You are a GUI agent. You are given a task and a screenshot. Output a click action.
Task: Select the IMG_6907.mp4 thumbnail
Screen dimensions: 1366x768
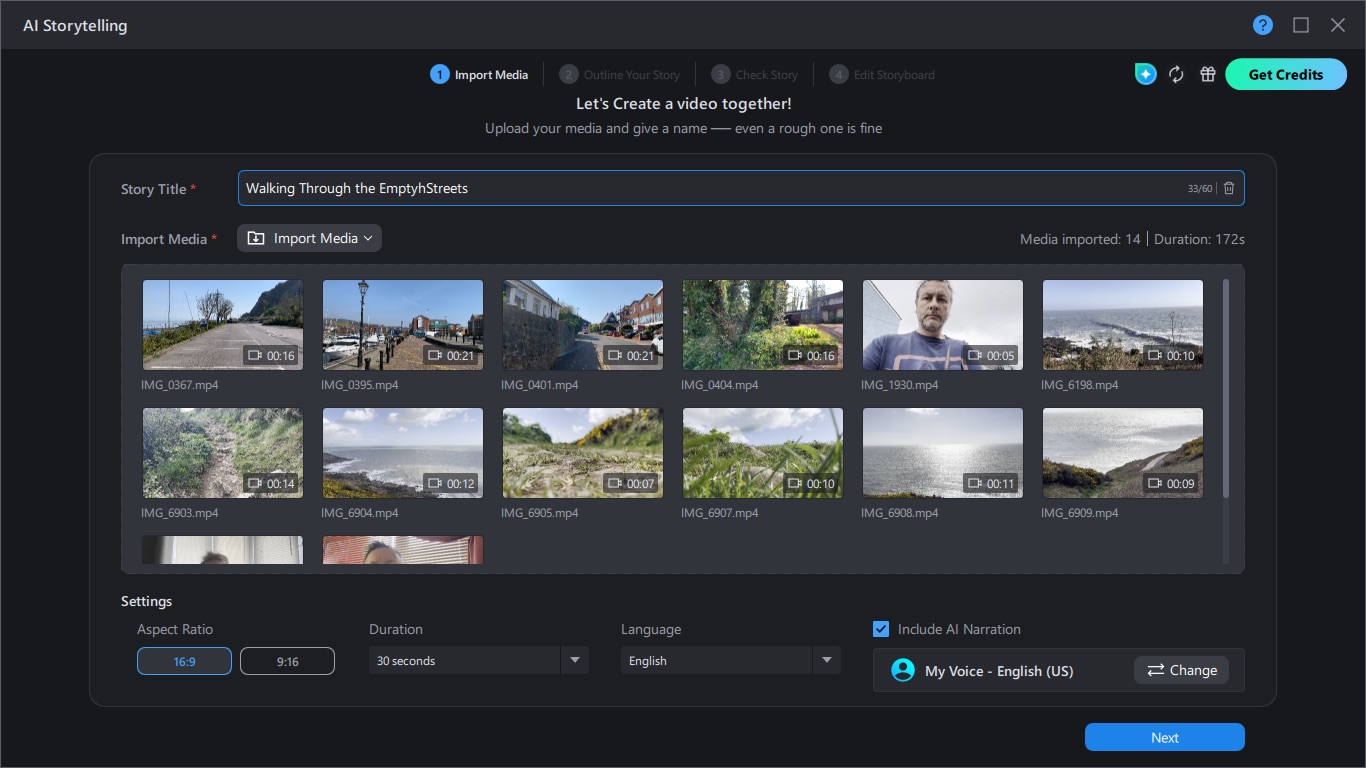(x=763, y=453)
